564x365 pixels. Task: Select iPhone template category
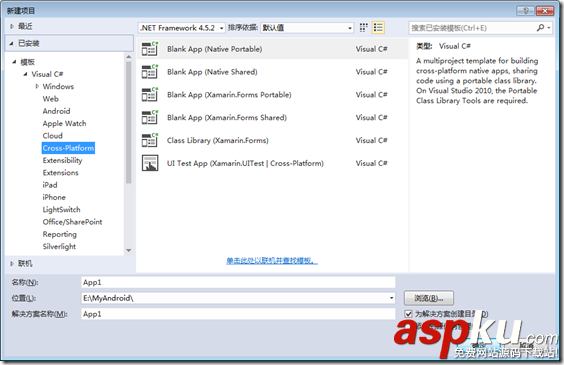tap(54, 197)
